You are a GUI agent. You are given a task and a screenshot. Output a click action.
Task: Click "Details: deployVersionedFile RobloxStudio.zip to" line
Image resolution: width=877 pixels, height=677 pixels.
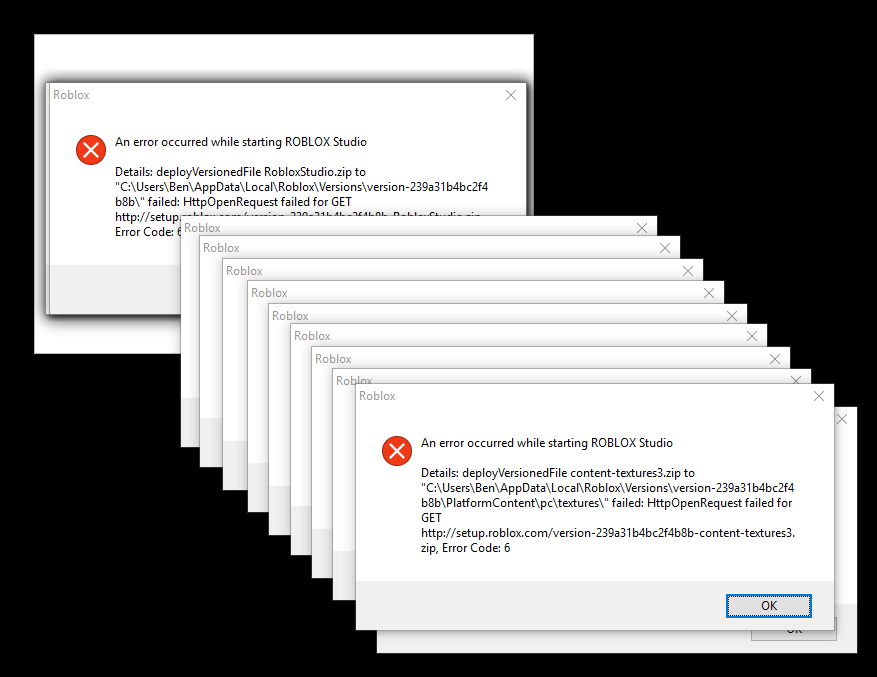point(241,172)
